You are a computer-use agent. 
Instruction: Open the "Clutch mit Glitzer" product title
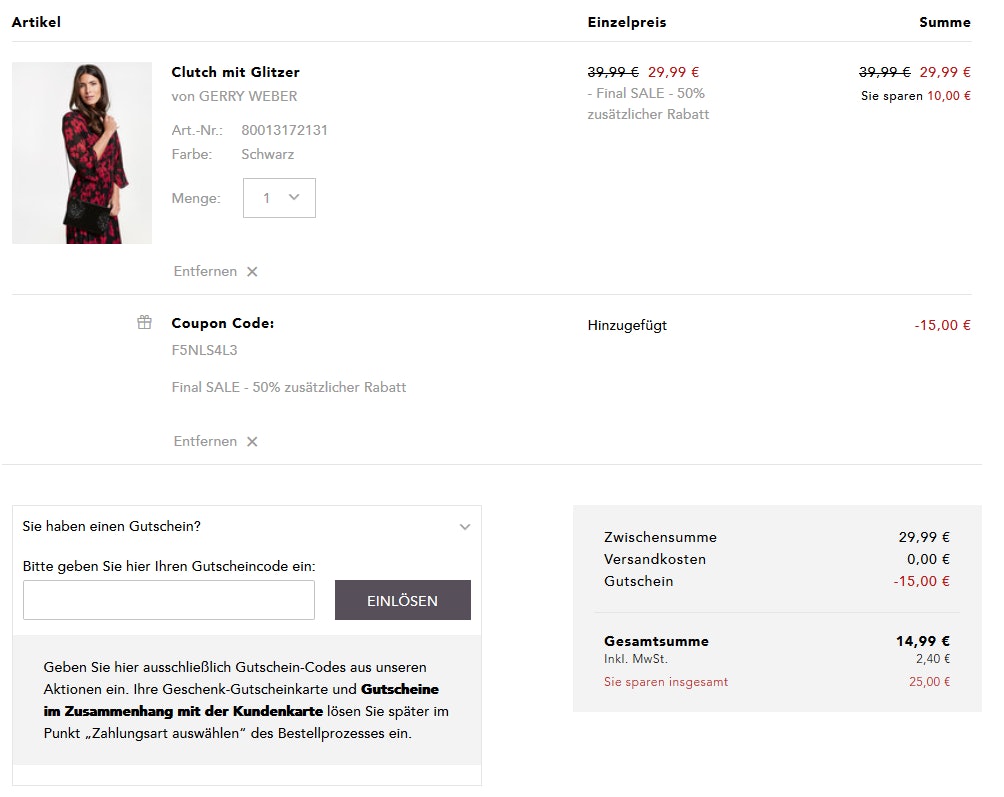coord(235,72)
